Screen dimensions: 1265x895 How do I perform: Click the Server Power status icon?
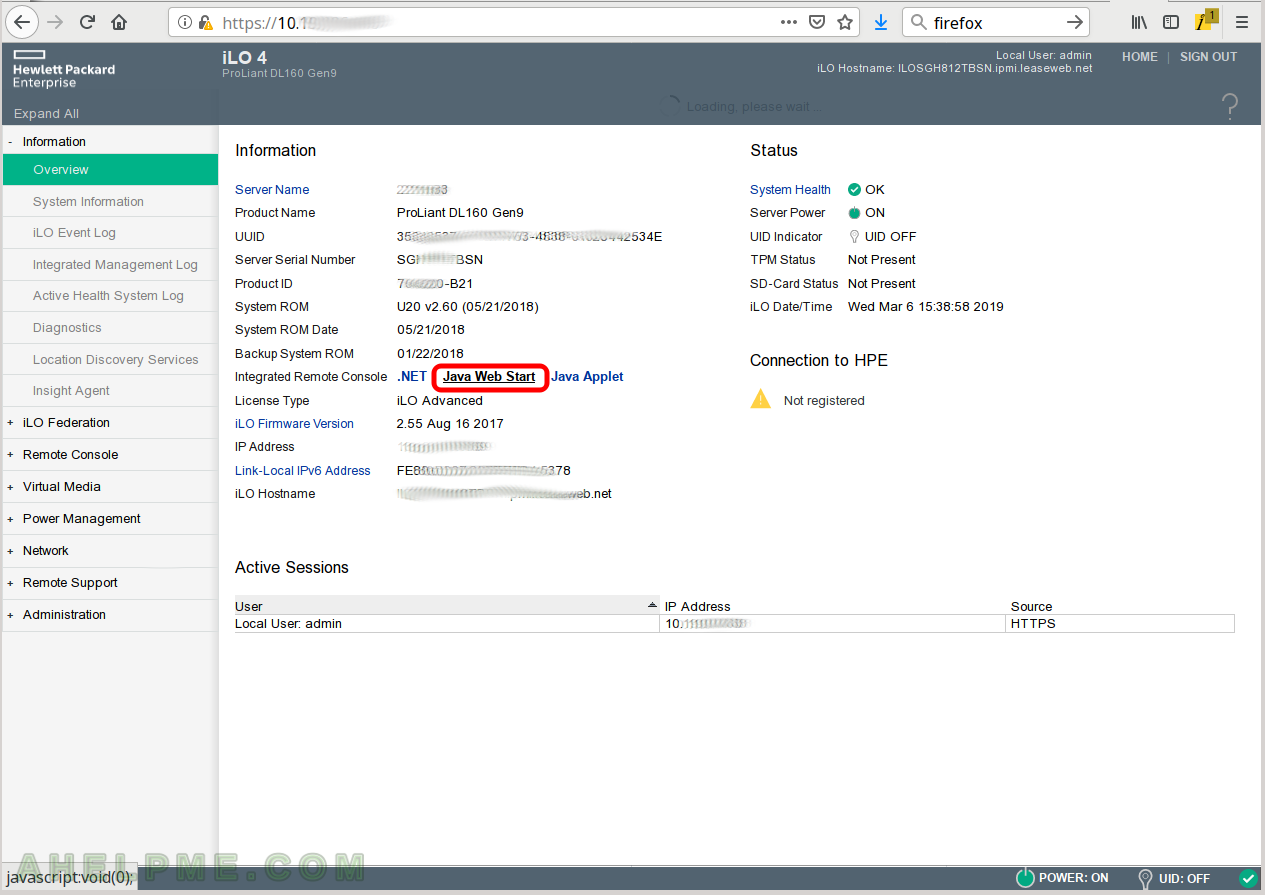pos(854,213)
